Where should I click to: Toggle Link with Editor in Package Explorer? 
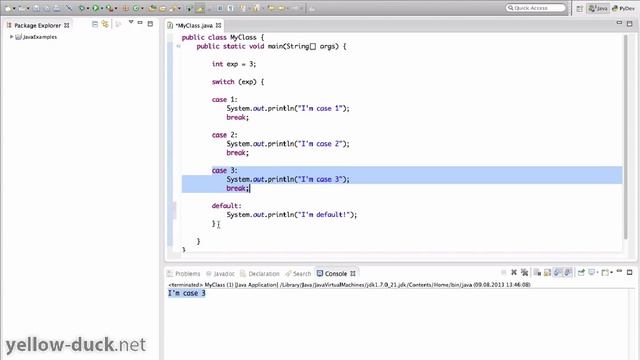coord(105,24)
